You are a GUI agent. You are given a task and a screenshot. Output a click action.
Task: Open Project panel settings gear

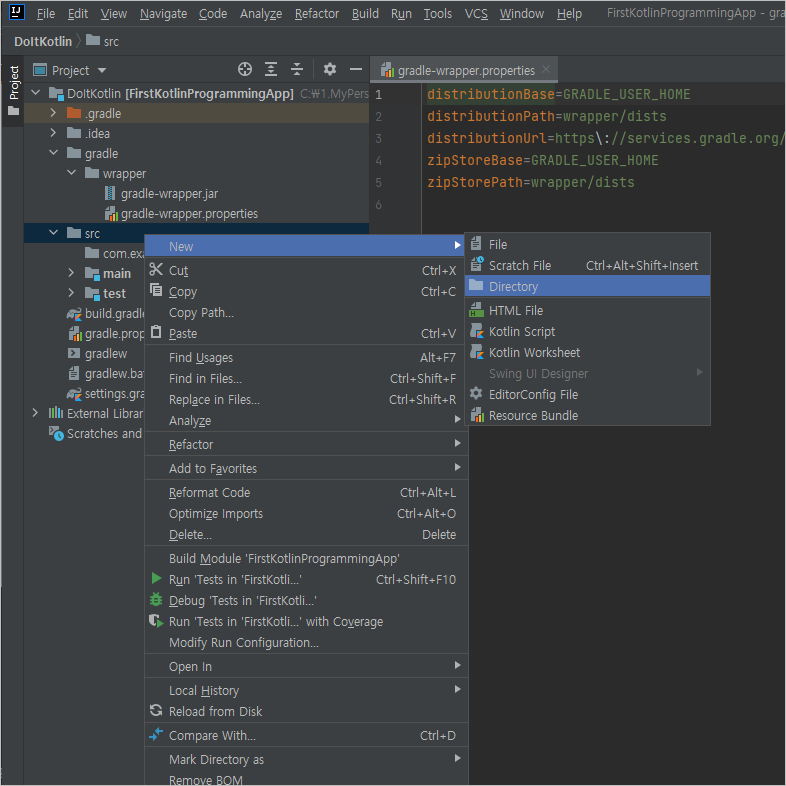(x=329, y=69)
